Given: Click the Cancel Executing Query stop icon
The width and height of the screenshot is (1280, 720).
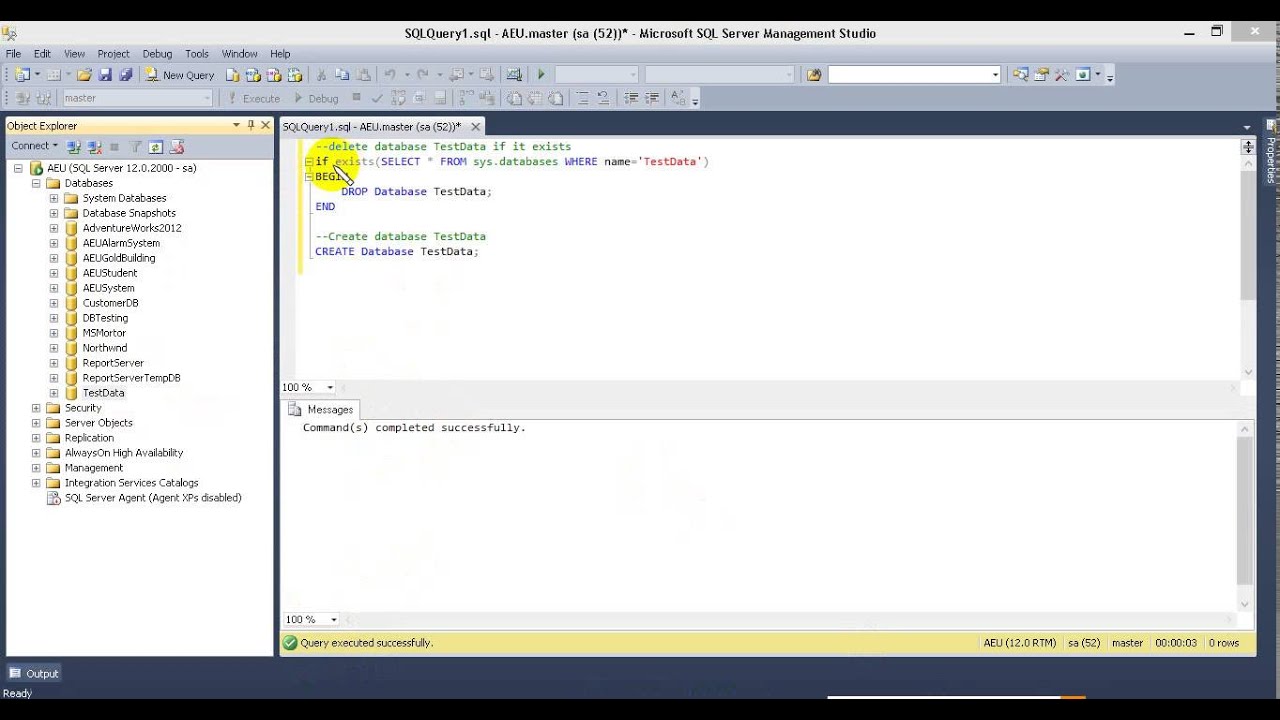Looking at the screenshot, I should pyautogui.click(x=356, y=97).
